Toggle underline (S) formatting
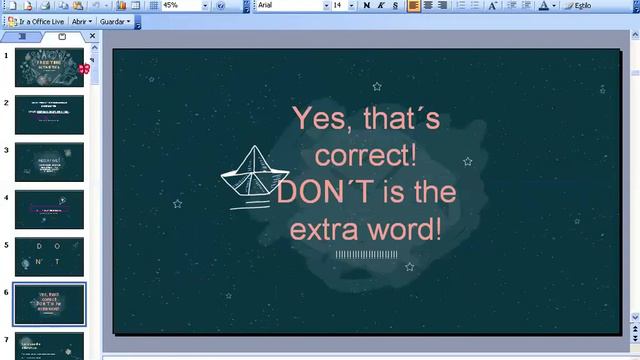This screenshot has width=640, height=360. pos(395,5)
